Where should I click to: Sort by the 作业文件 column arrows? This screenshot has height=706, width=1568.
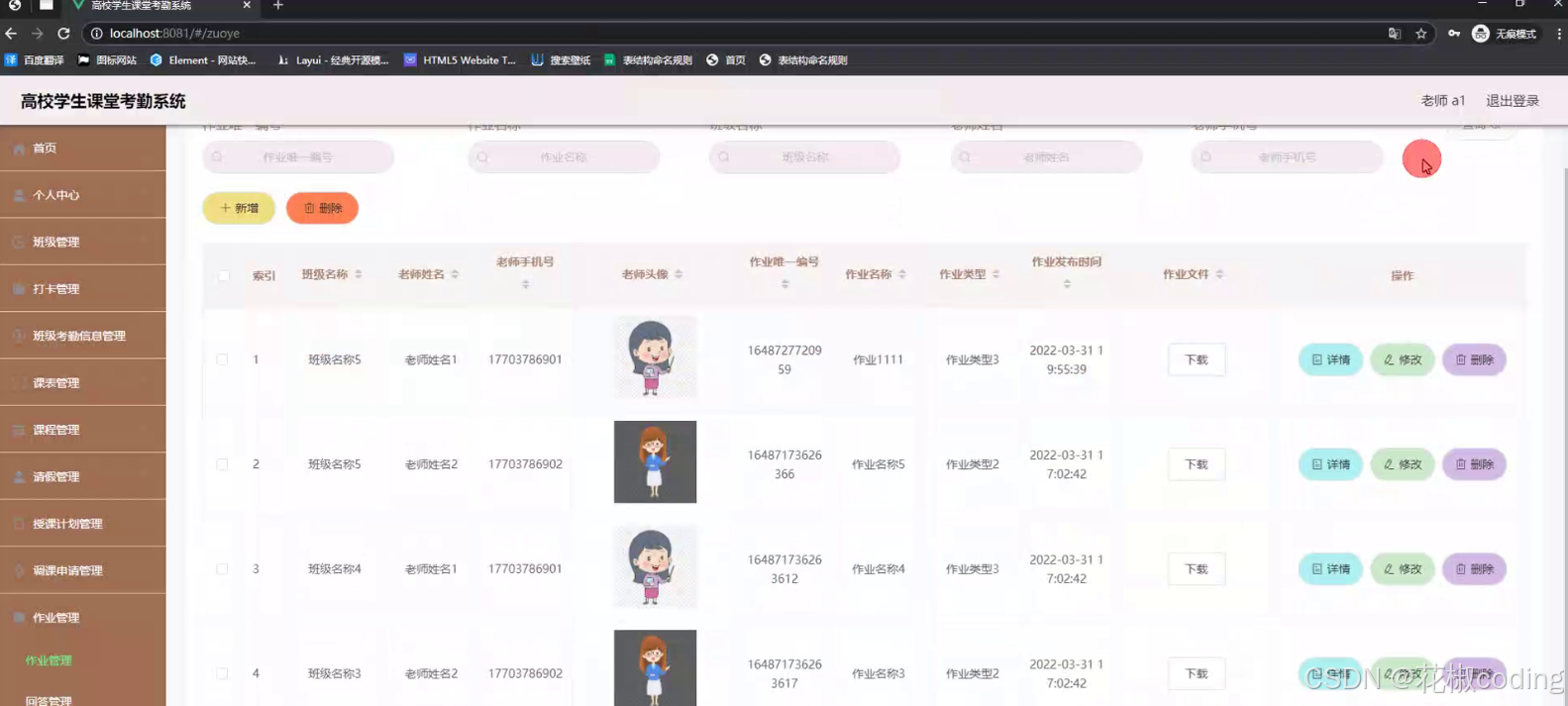[x=1219, y=274]
